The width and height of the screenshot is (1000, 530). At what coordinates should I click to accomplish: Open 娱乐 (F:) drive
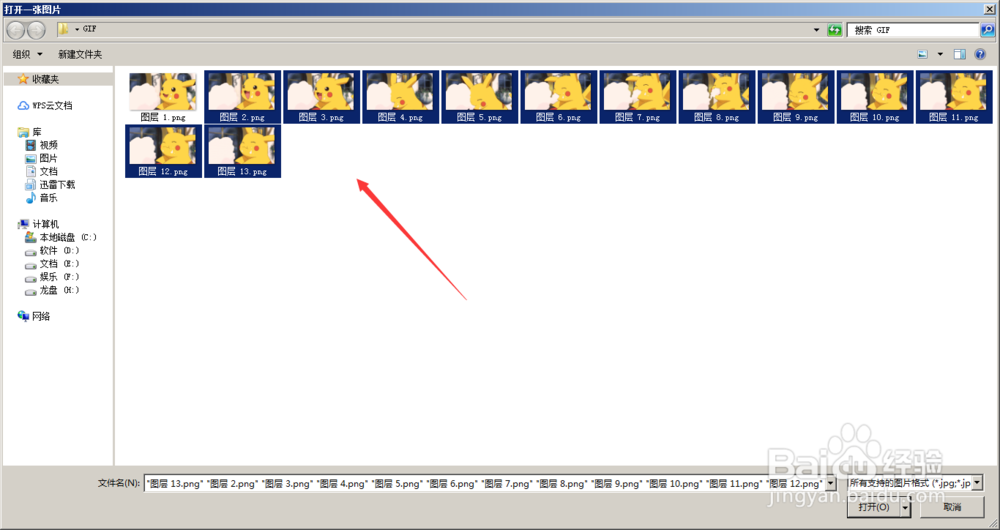click(52, 277)
